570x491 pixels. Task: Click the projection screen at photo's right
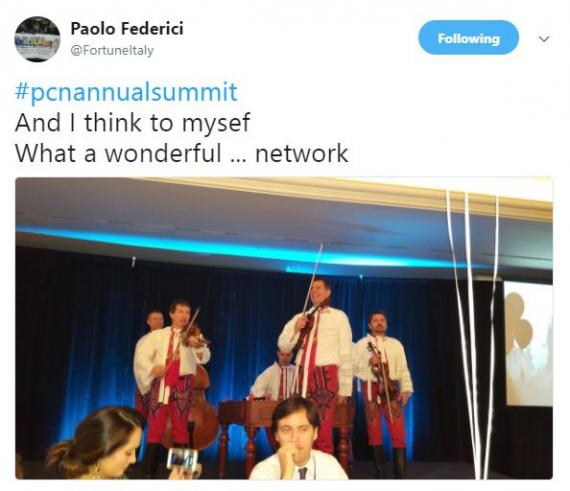528,344
